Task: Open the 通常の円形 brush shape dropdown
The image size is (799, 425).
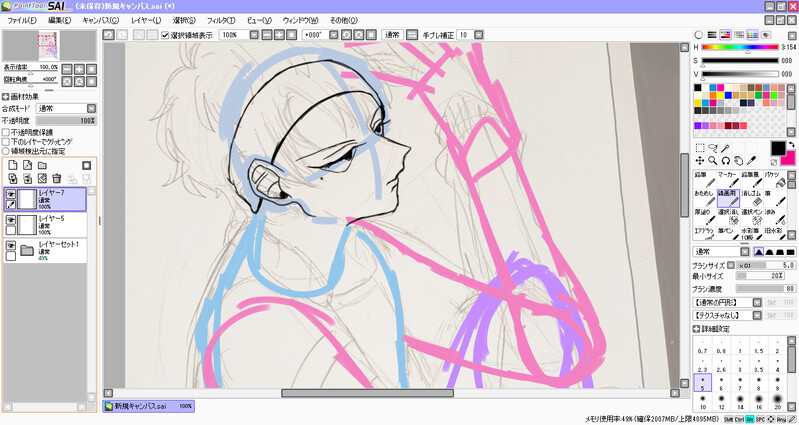Action: point(757,302)
